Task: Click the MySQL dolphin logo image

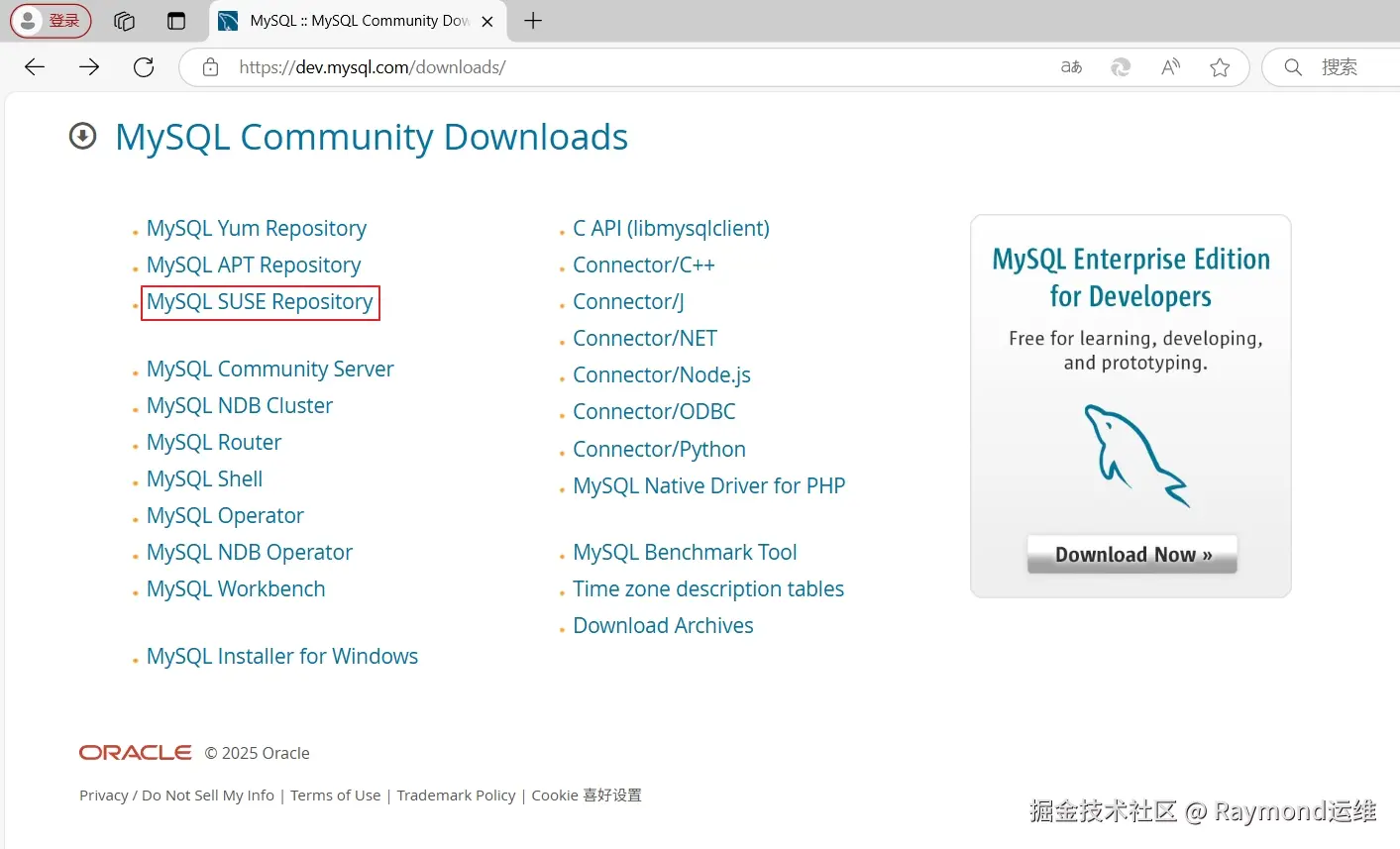Action: [1136, 456]
